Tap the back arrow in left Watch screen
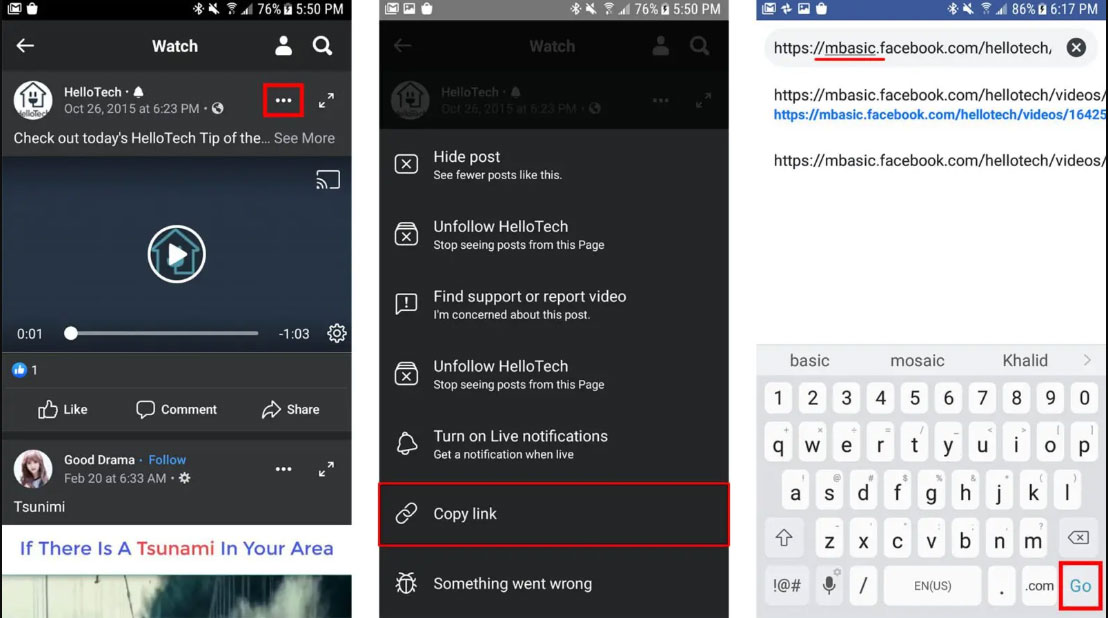This screenshot has width=1108, height=618. [25, 46]
